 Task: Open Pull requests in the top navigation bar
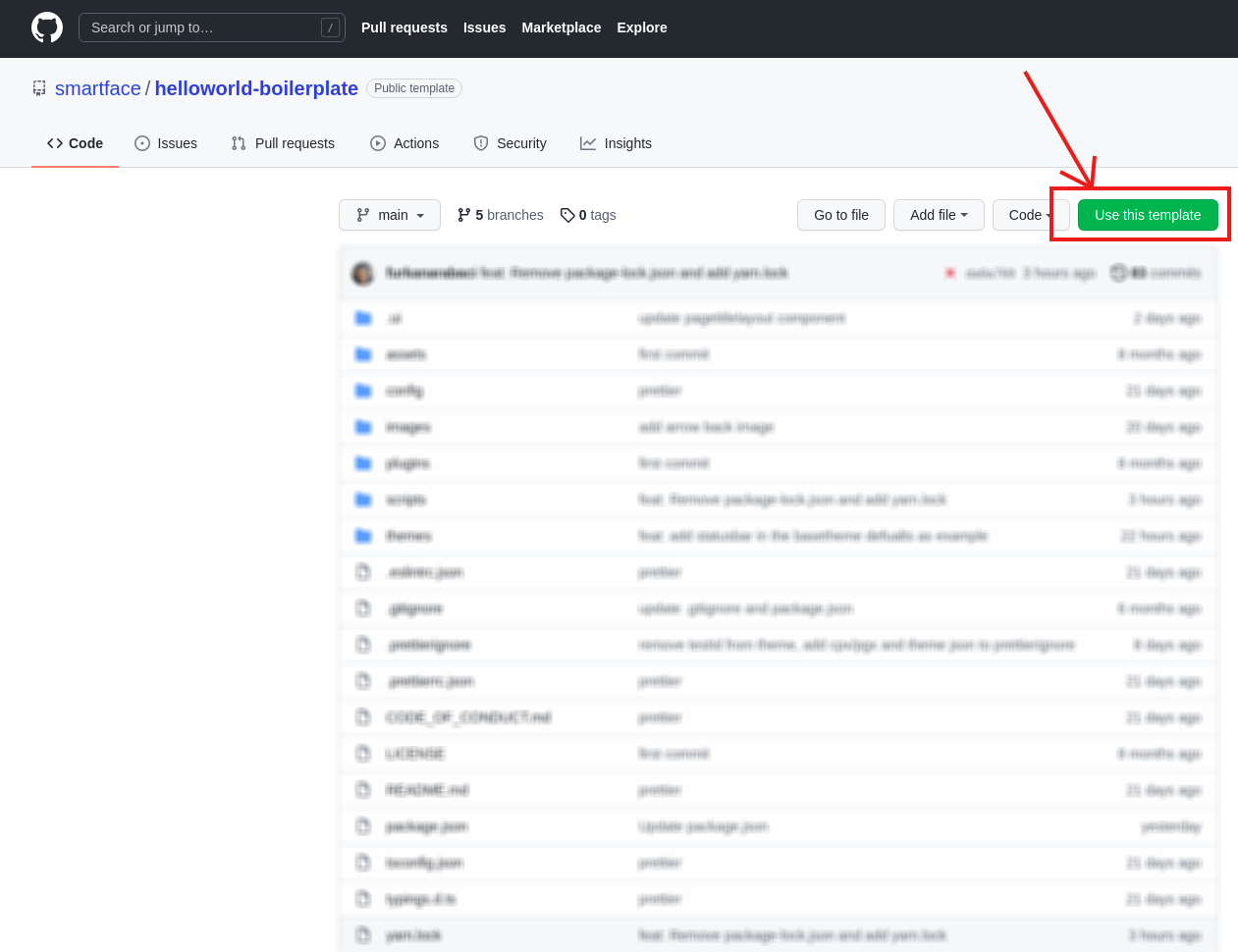point(404,27)
